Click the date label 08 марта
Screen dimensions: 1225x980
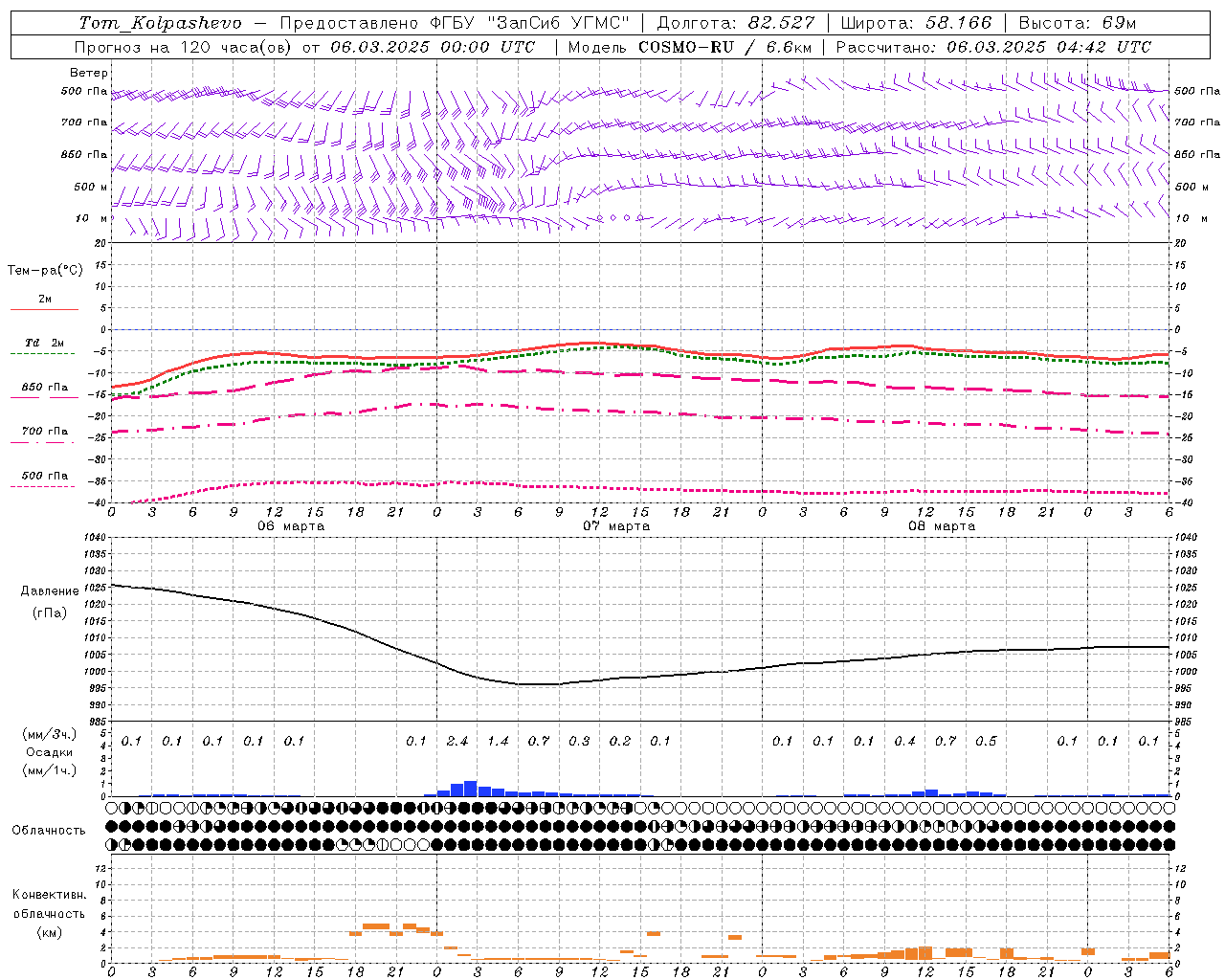tap(942, 526)
